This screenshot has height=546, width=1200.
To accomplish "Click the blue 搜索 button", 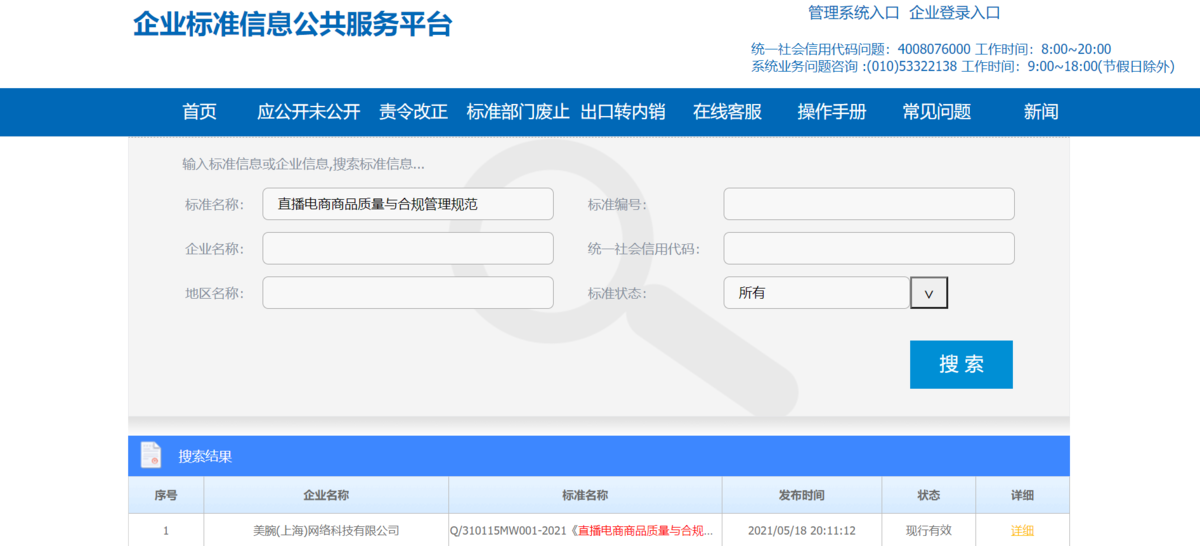I will 960,364.
